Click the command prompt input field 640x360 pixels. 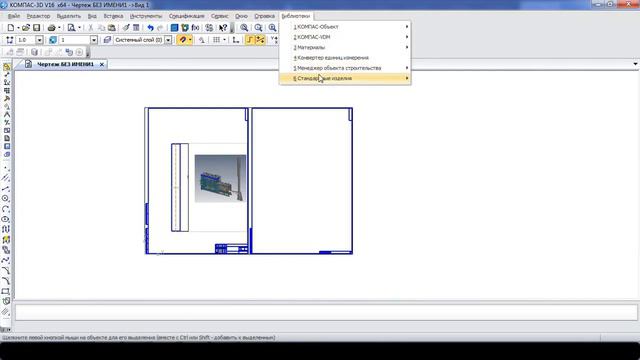(x=326, y=312)
